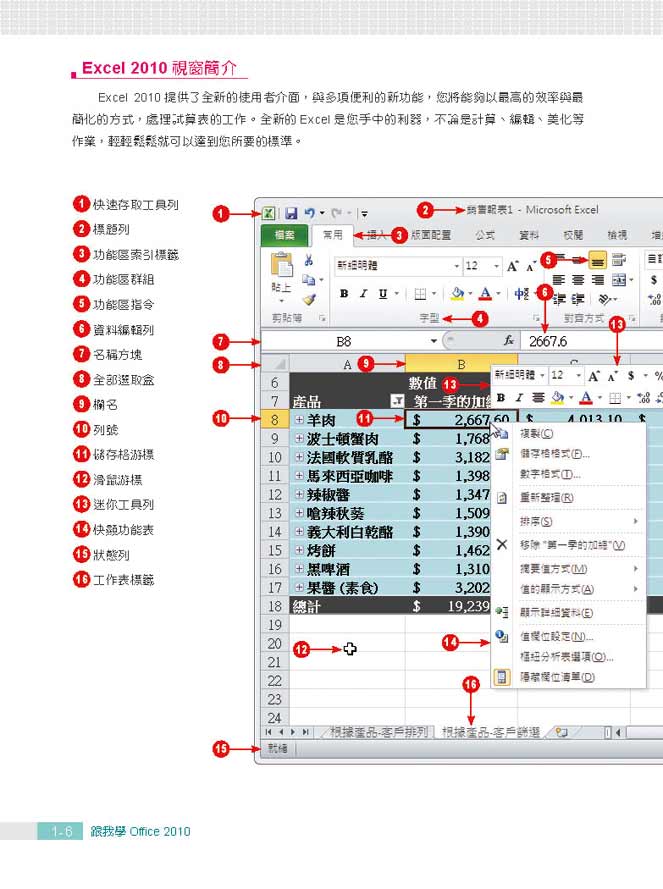Click the greyed Redo arrow icon
Screen dimensions: 663x889
[336, 213]
